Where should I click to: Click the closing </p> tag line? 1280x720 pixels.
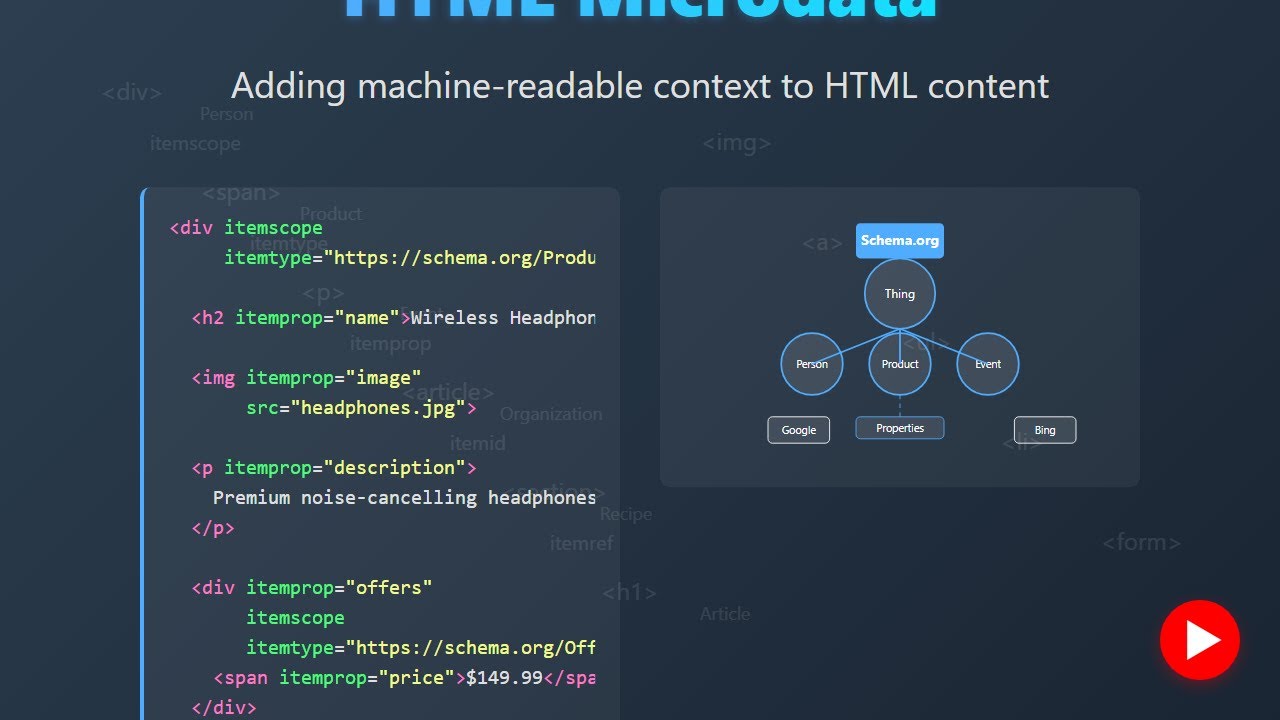213,528
